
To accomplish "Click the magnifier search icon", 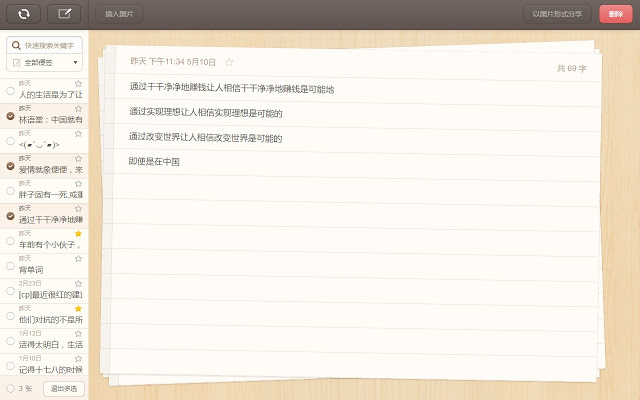I will [x=16, y=45].
